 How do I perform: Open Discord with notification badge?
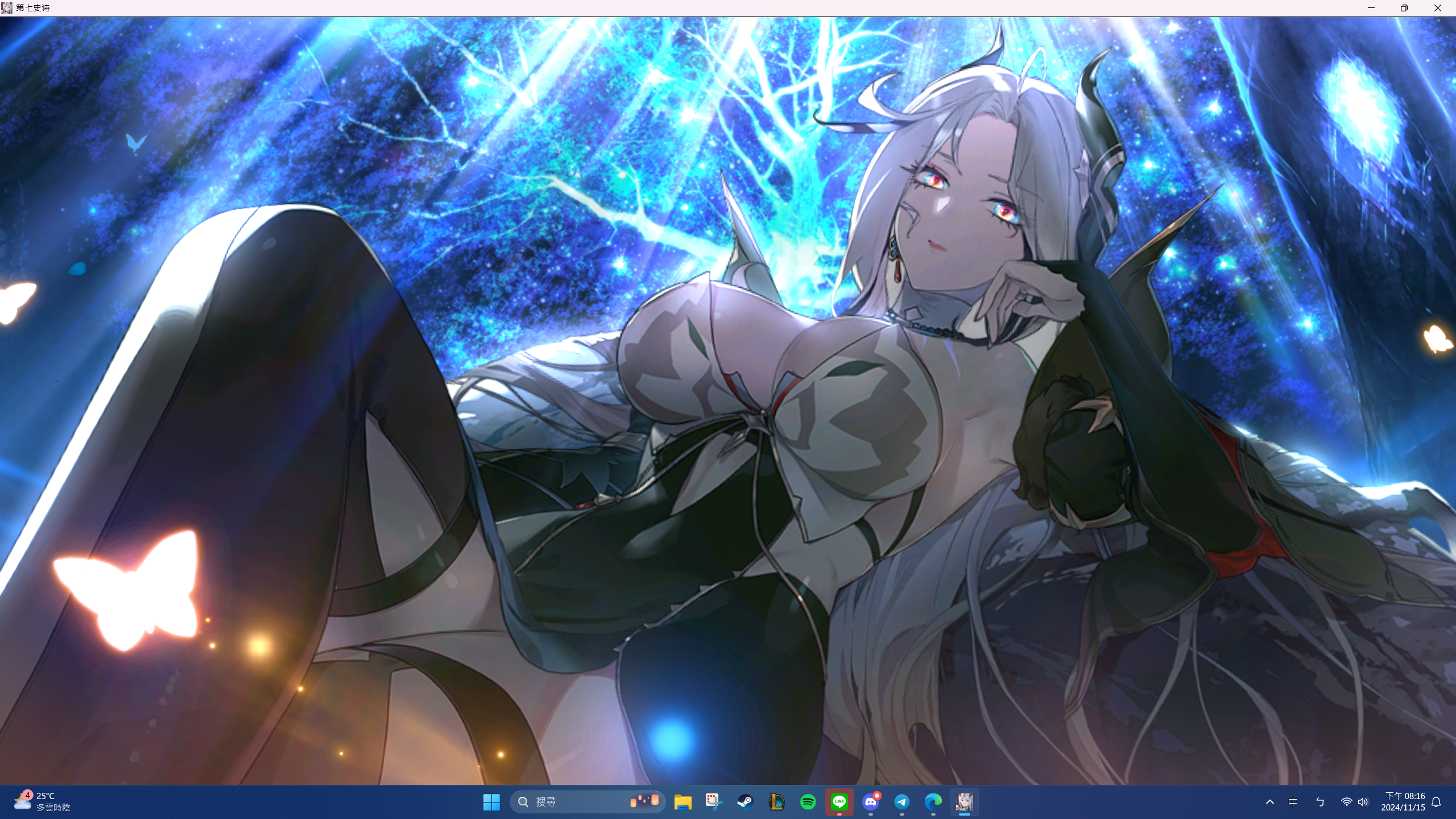point(871,802)
